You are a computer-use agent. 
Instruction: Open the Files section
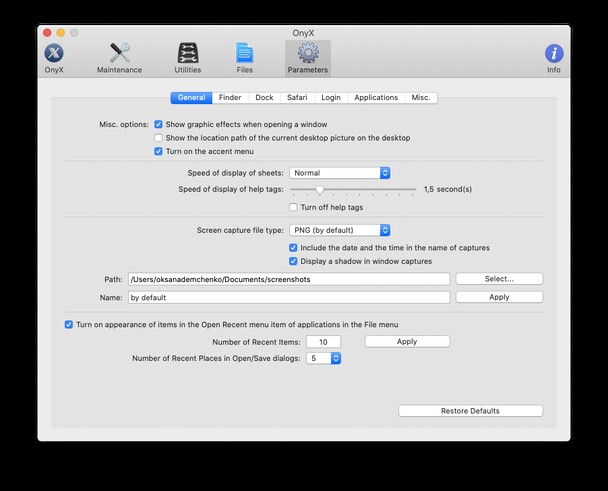pos(245,58)
